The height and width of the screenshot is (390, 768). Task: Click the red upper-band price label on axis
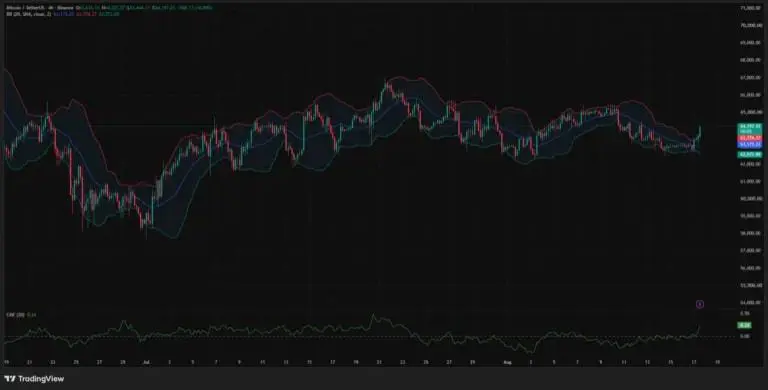(x=750, y=139)
